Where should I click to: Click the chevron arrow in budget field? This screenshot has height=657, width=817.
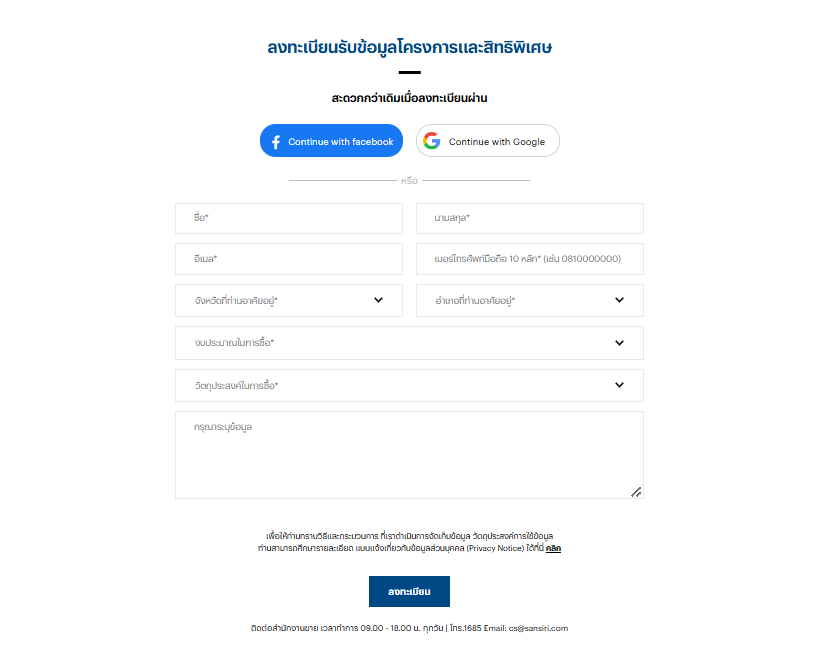(x=619, y=343)
